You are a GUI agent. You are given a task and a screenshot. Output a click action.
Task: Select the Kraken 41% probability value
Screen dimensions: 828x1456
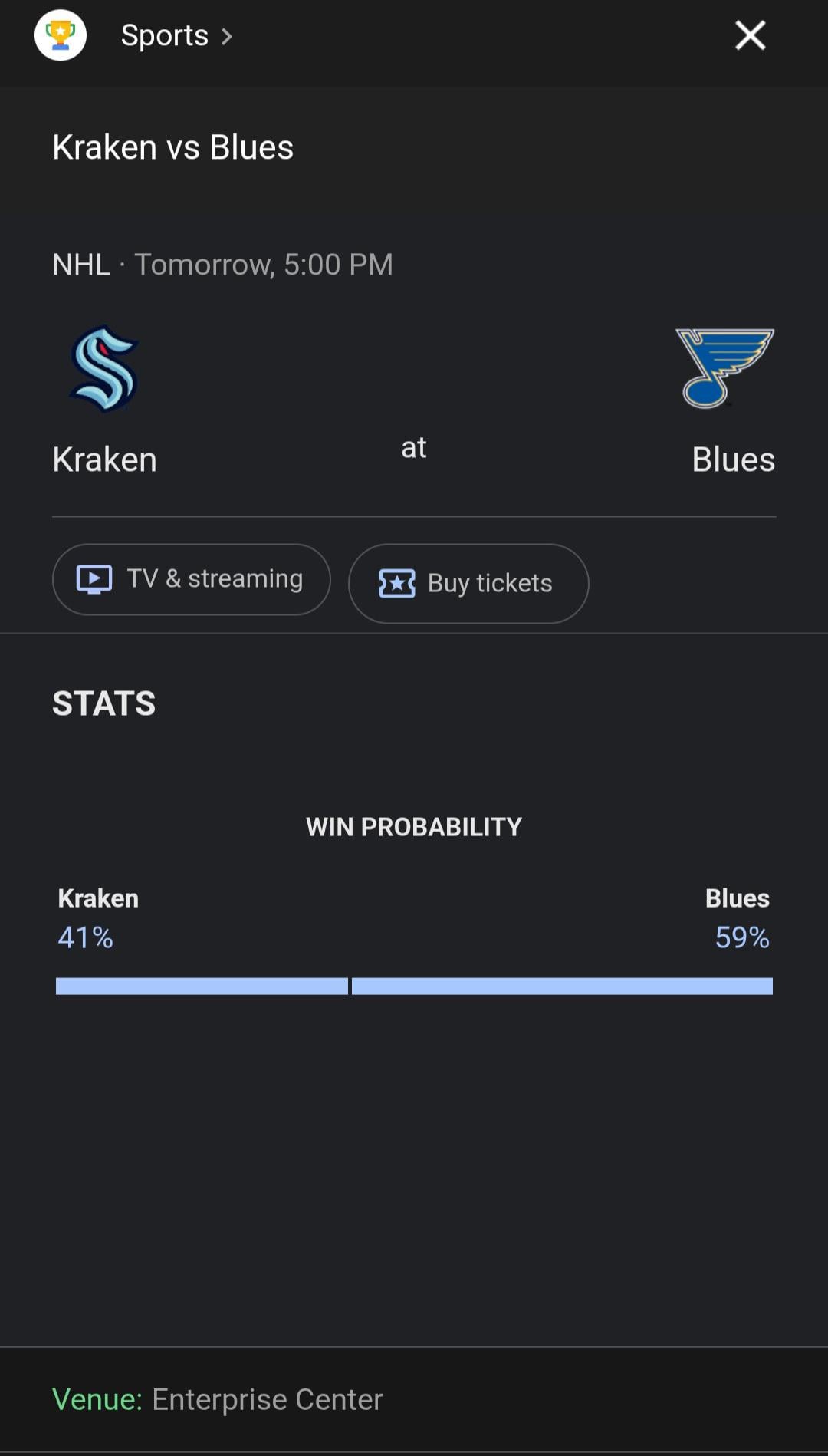(85, 937)
